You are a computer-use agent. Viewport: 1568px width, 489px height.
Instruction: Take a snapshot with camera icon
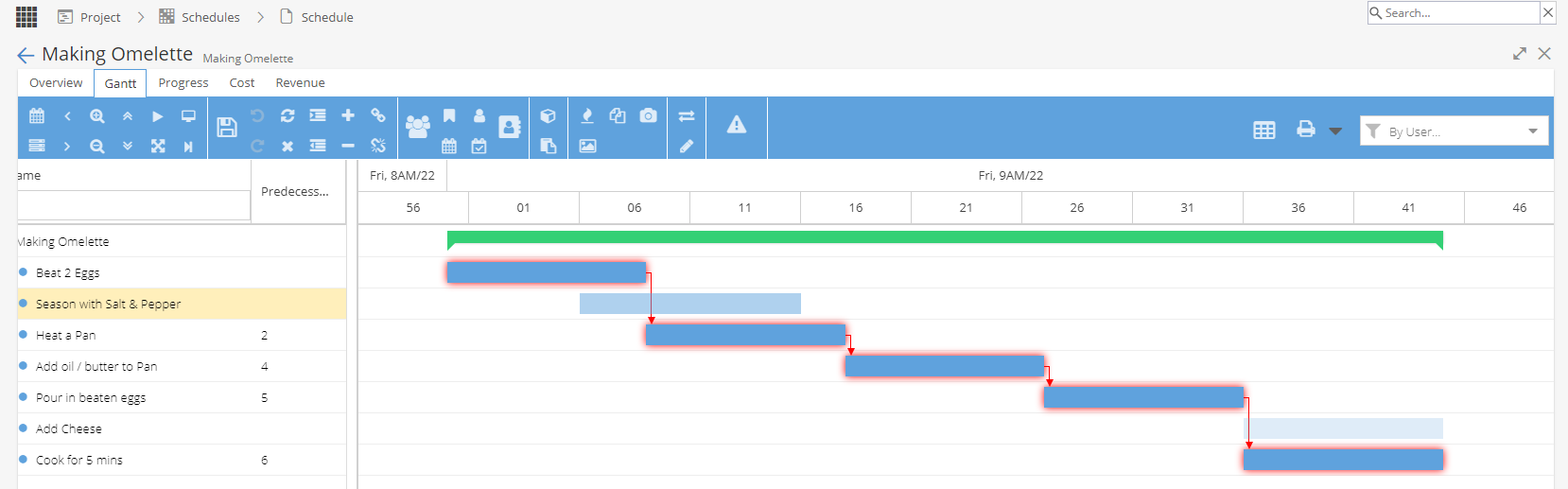pyautogui.click(x=648, y=115)
